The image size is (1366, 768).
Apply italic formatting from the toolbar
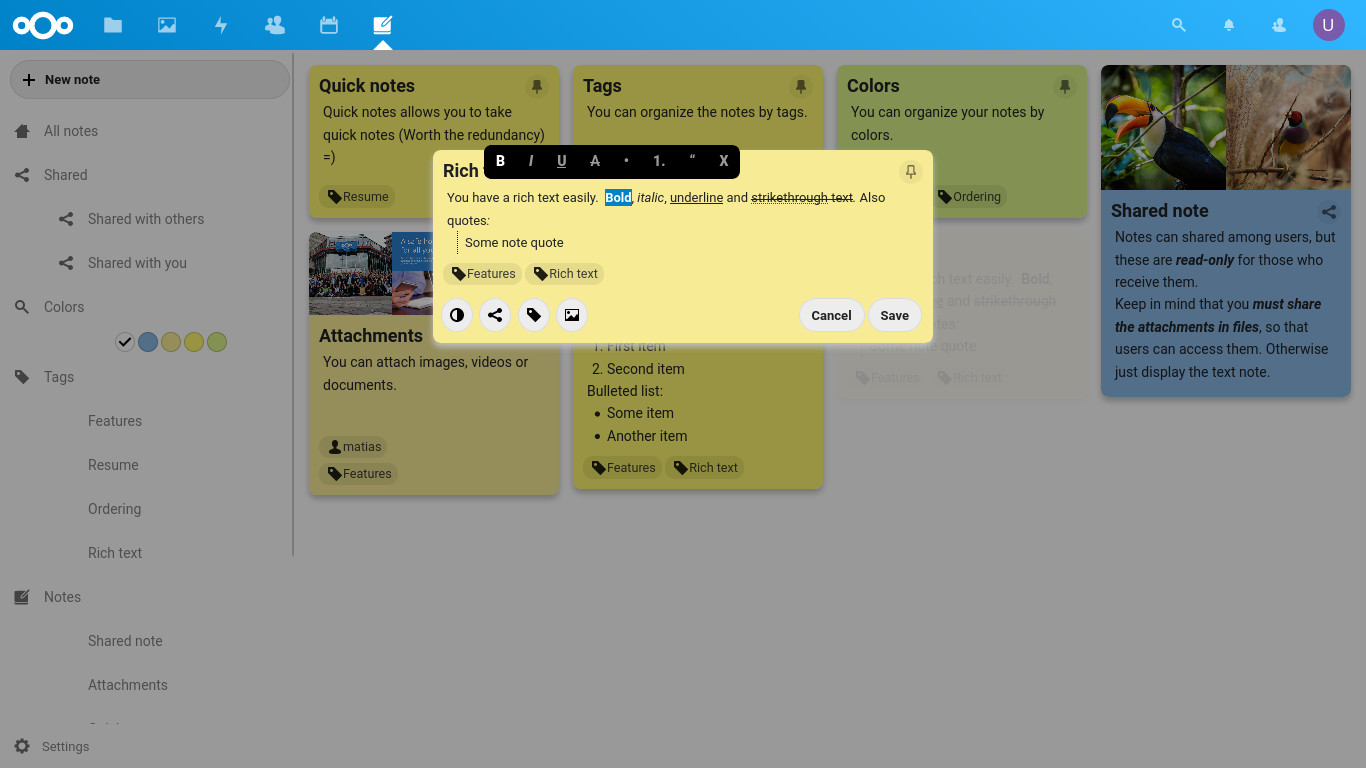(530, 161)
